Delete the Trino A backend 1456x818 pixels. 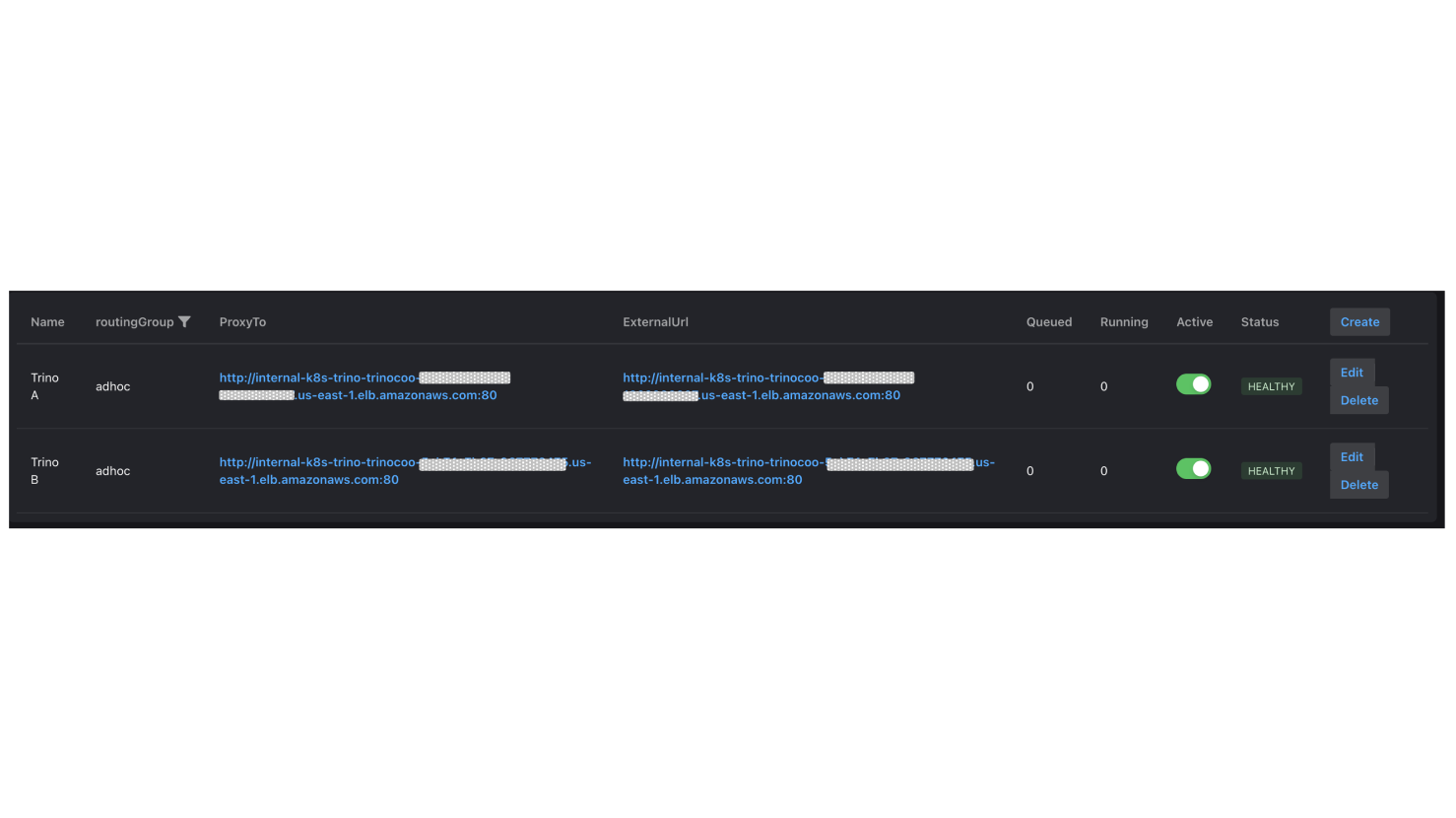point(1358,400)
